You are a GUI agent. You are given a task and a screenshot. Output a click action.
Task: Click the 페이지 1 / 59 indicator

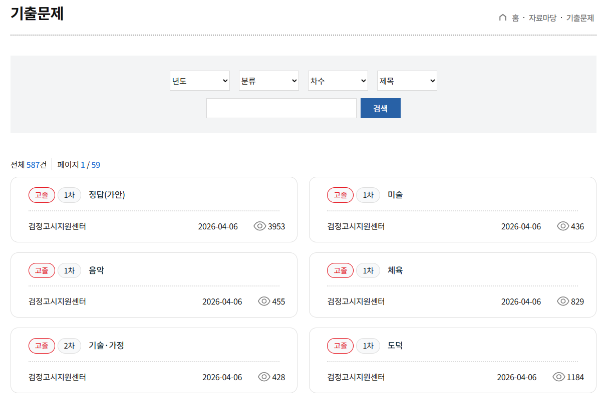pyautogui.click(x=79, y=165)
